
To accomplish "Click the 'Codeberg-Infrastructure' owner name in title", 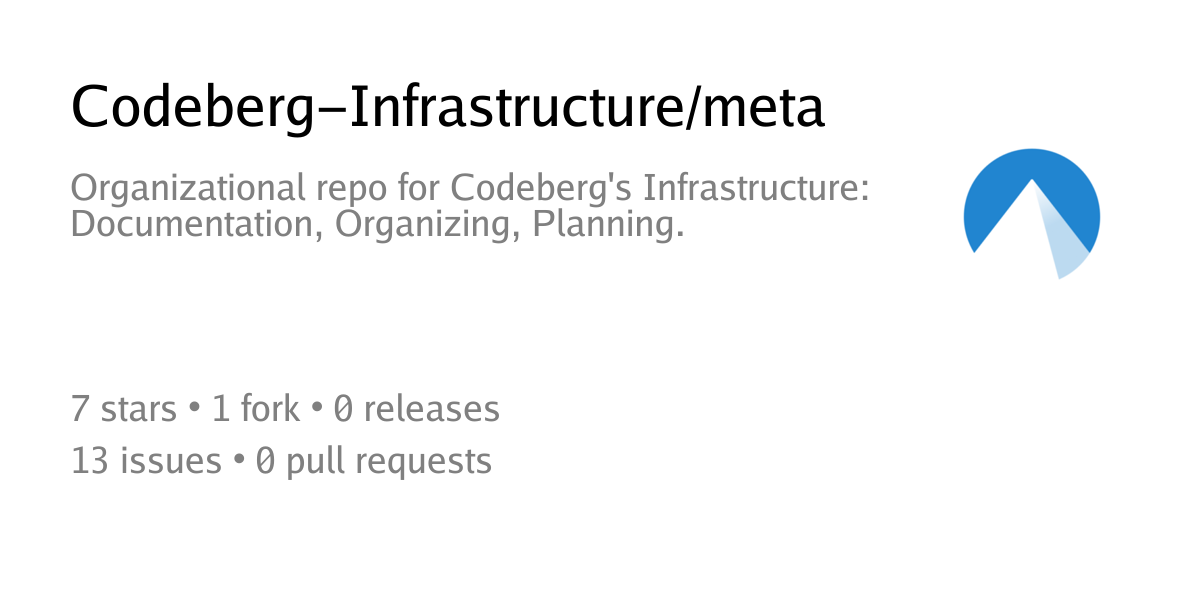I will click(x=374, y=107).
